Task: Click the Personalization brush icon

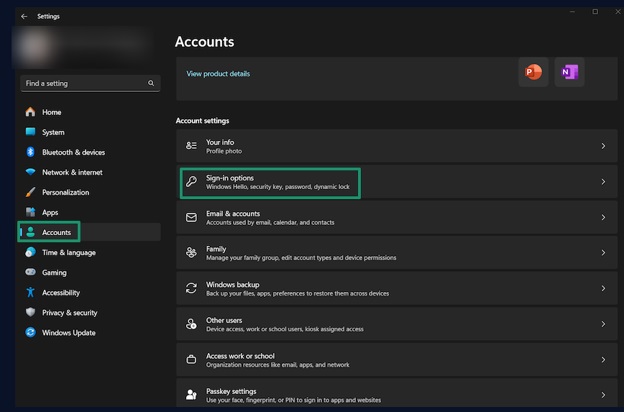Action: [x=30, y=192]
